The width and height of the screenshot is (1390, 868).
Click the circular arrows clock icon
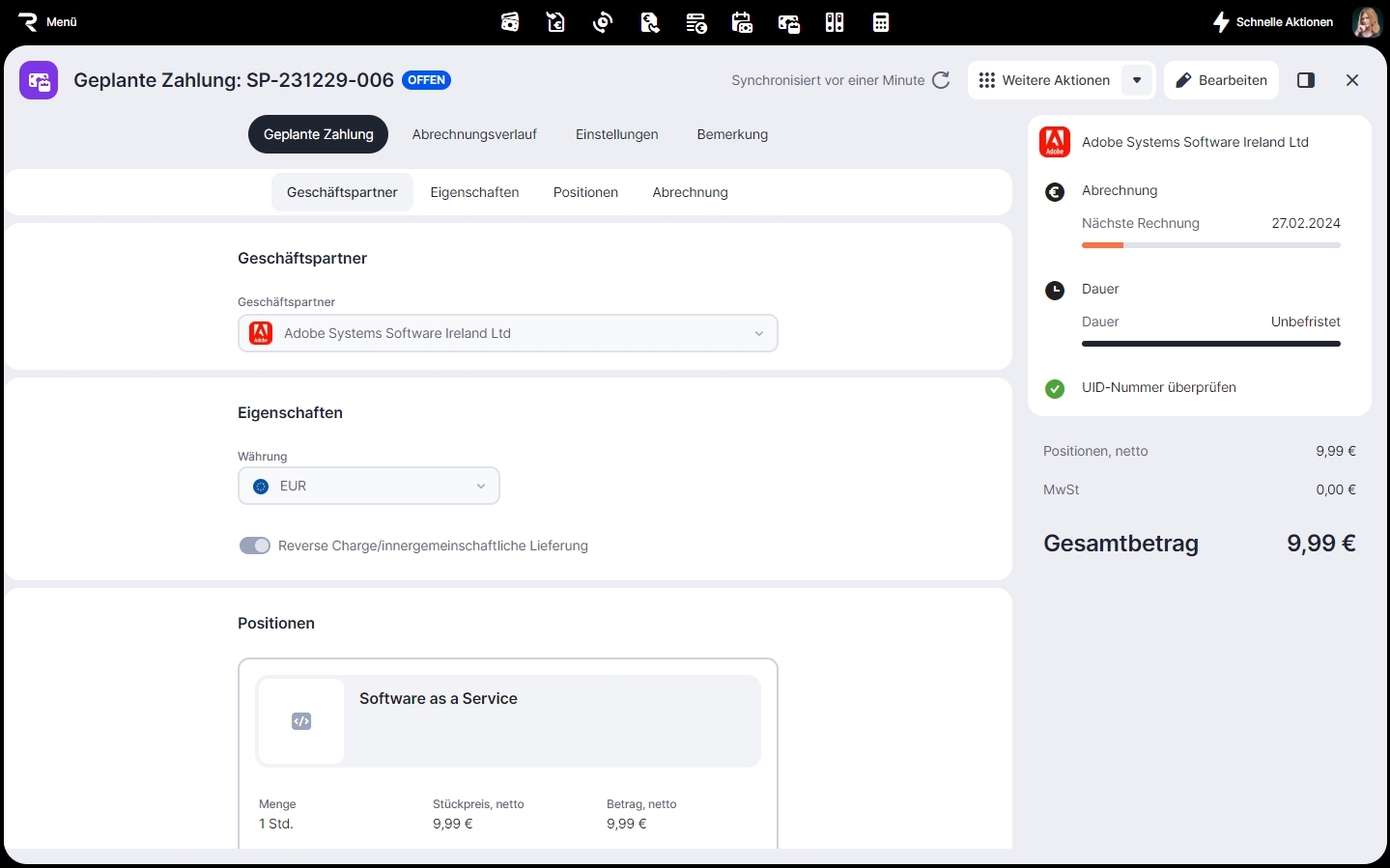[603, 22]
